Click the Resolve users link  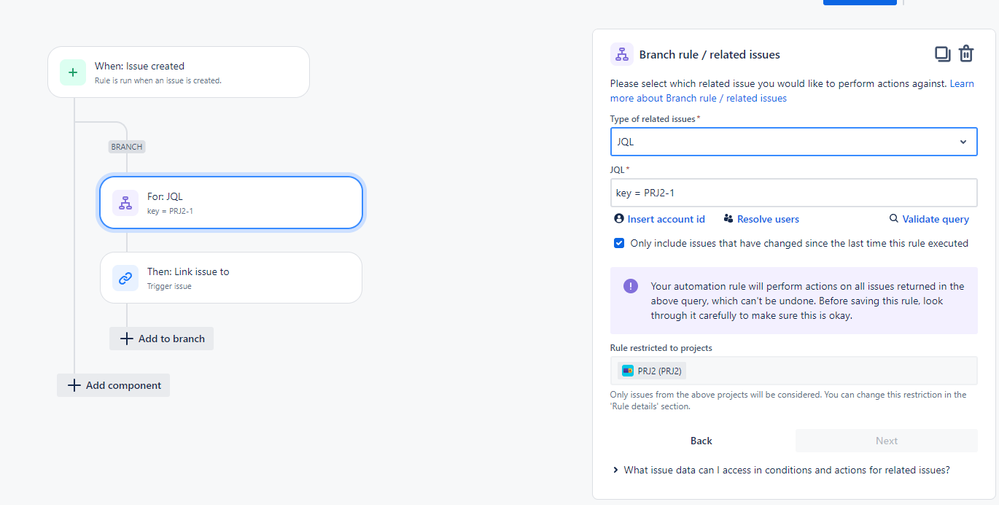coord(768,219)
